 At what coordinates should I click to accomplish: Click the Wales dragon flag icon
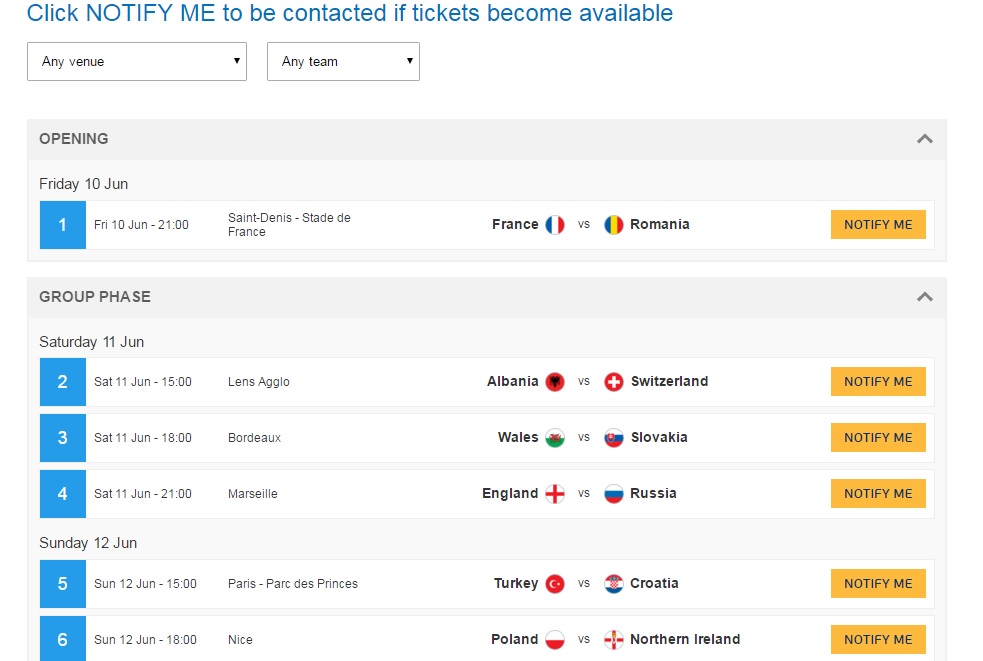[555, 438]
